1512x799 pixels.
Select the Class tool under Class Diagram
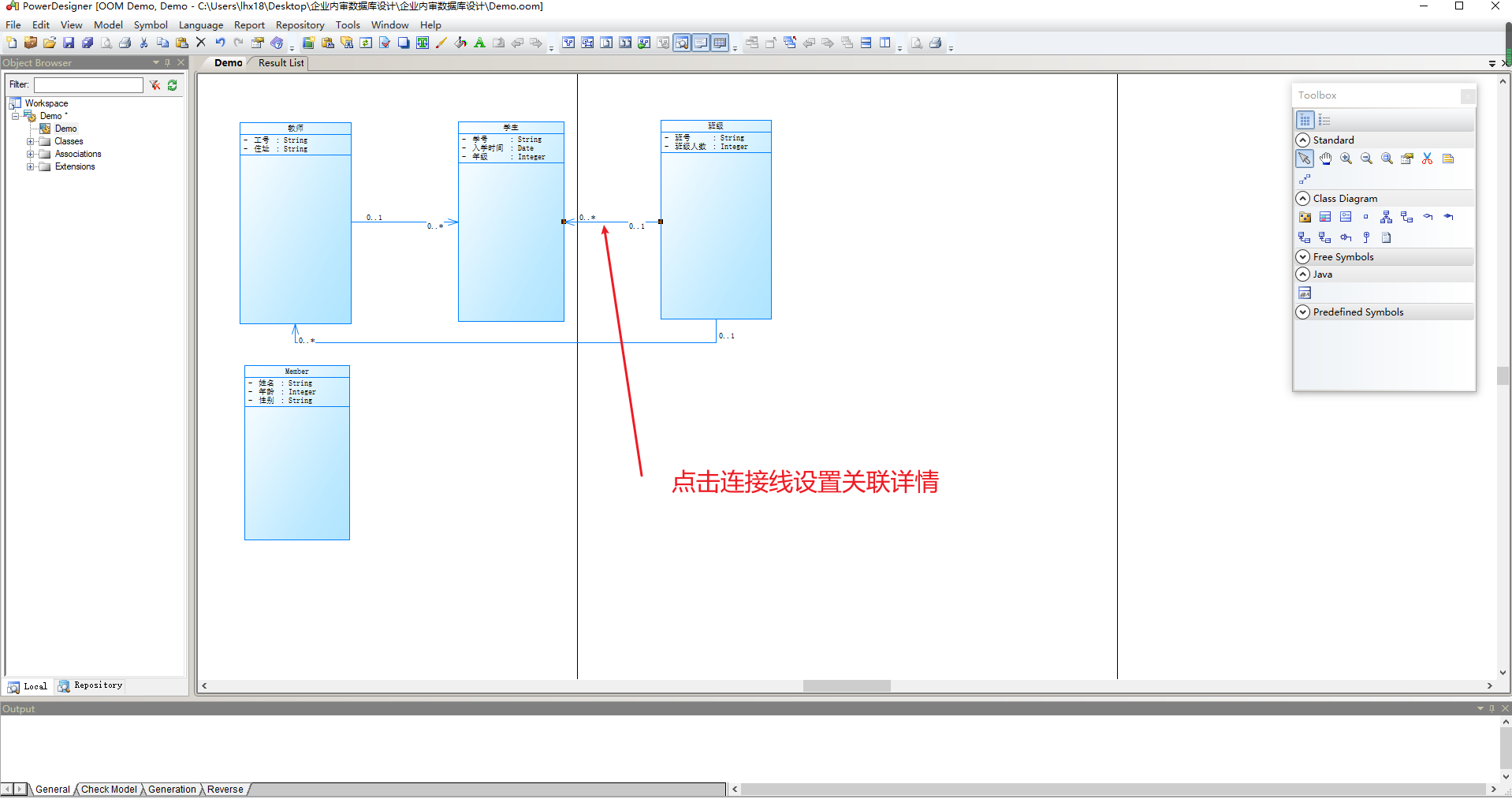pyautogui.click(x=1325, y=217)
